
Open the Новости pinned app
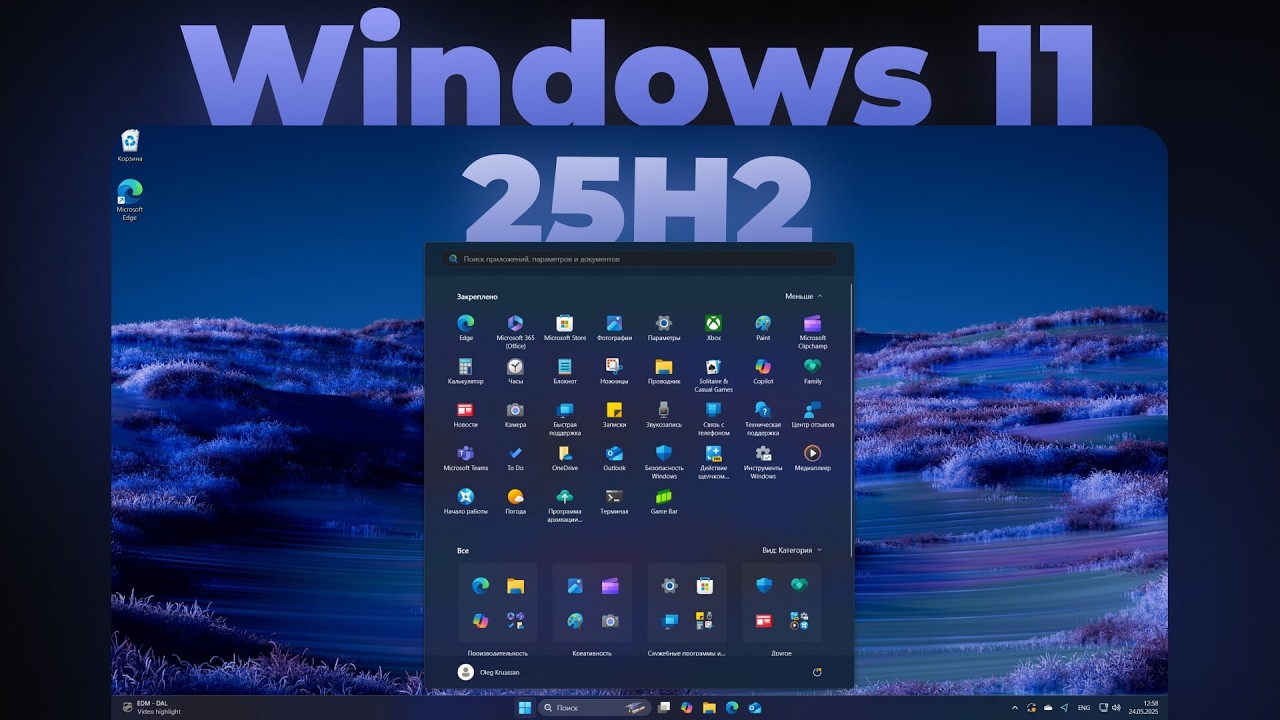coord(465,415)
